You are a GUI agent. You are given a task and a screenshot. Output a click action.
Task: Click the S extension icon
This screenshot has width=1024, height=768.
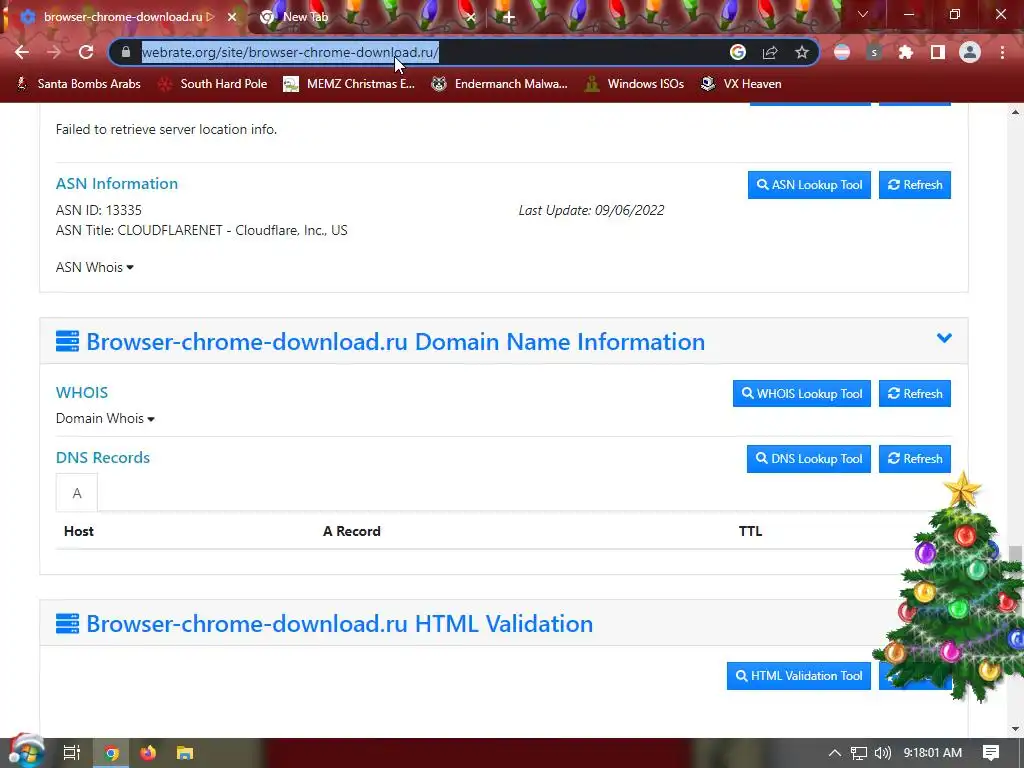[x=874, y=52]
